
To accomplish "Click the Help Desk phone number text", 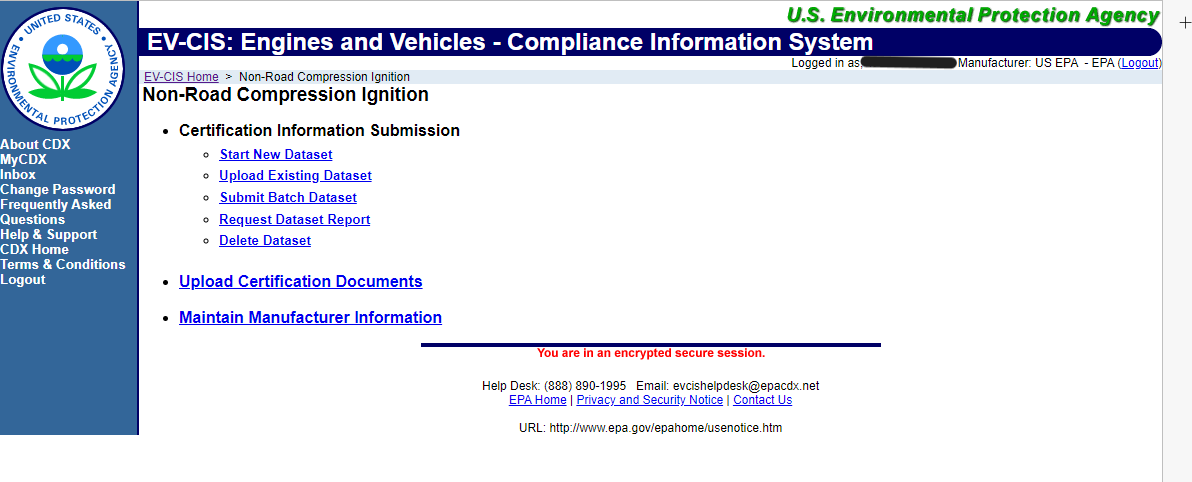I will [x=585, y=386].
